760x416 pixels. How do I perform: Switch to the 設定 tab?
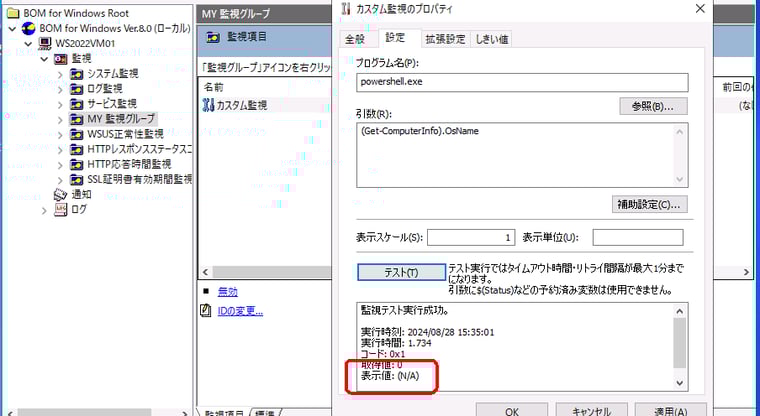point(398,38)
